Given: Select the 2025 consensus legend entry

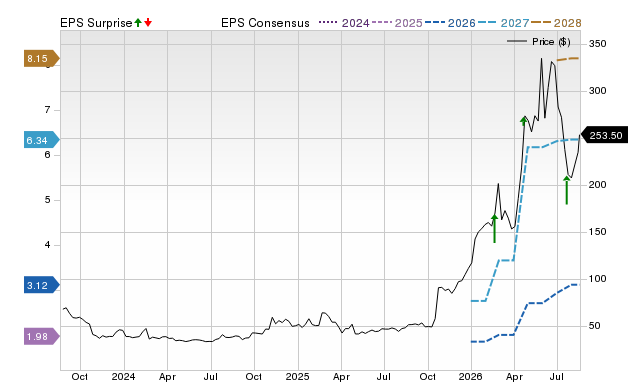Looking at the screenshot, I should pos(397,23).
